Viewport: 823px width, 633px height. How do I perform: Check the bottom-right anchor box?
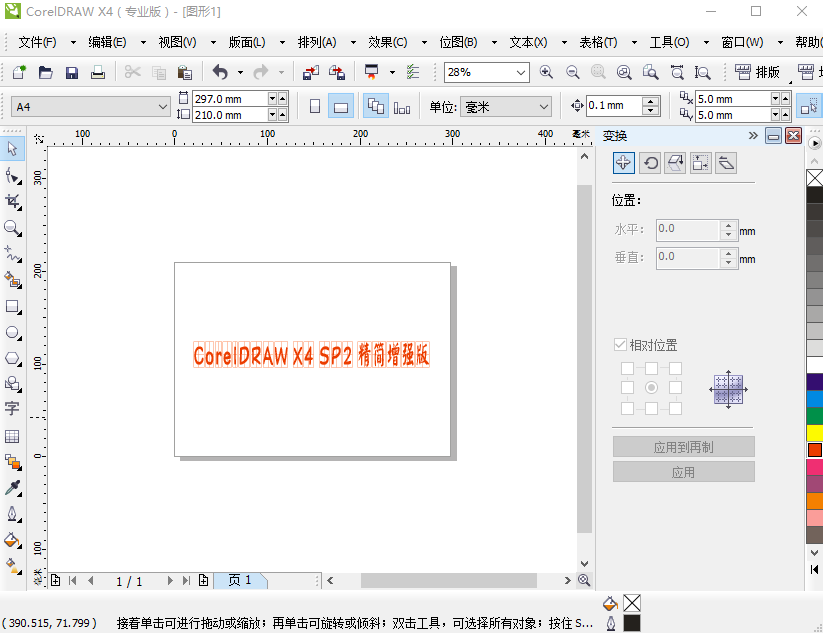pos(676,408)
